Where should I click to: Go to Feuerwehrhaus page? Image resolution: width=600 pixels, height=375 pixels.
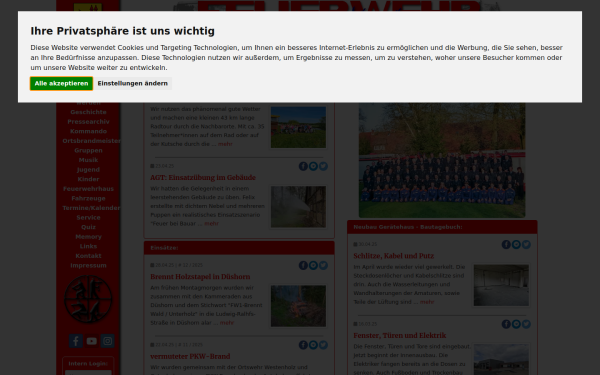coord(88,189)
